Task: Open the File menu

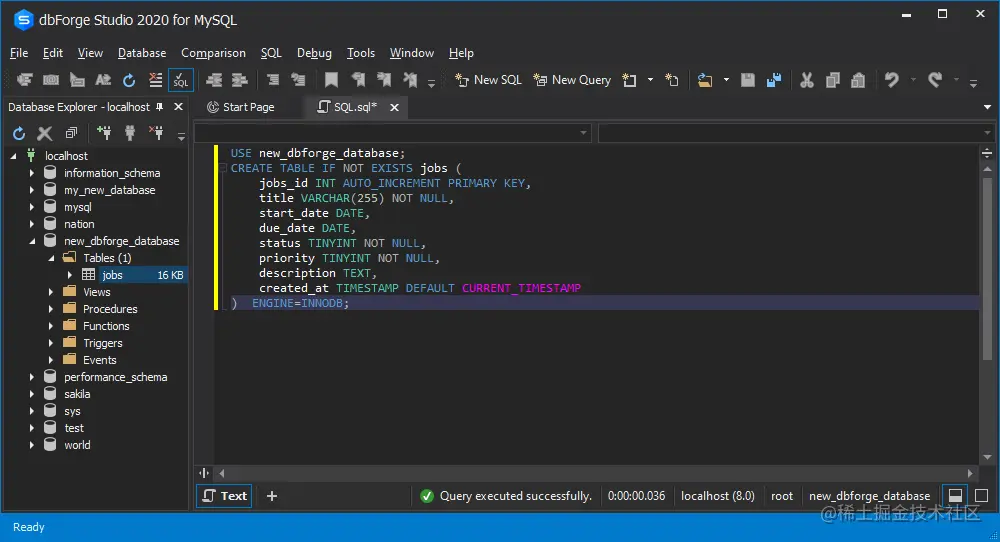Action: [19, 53]
